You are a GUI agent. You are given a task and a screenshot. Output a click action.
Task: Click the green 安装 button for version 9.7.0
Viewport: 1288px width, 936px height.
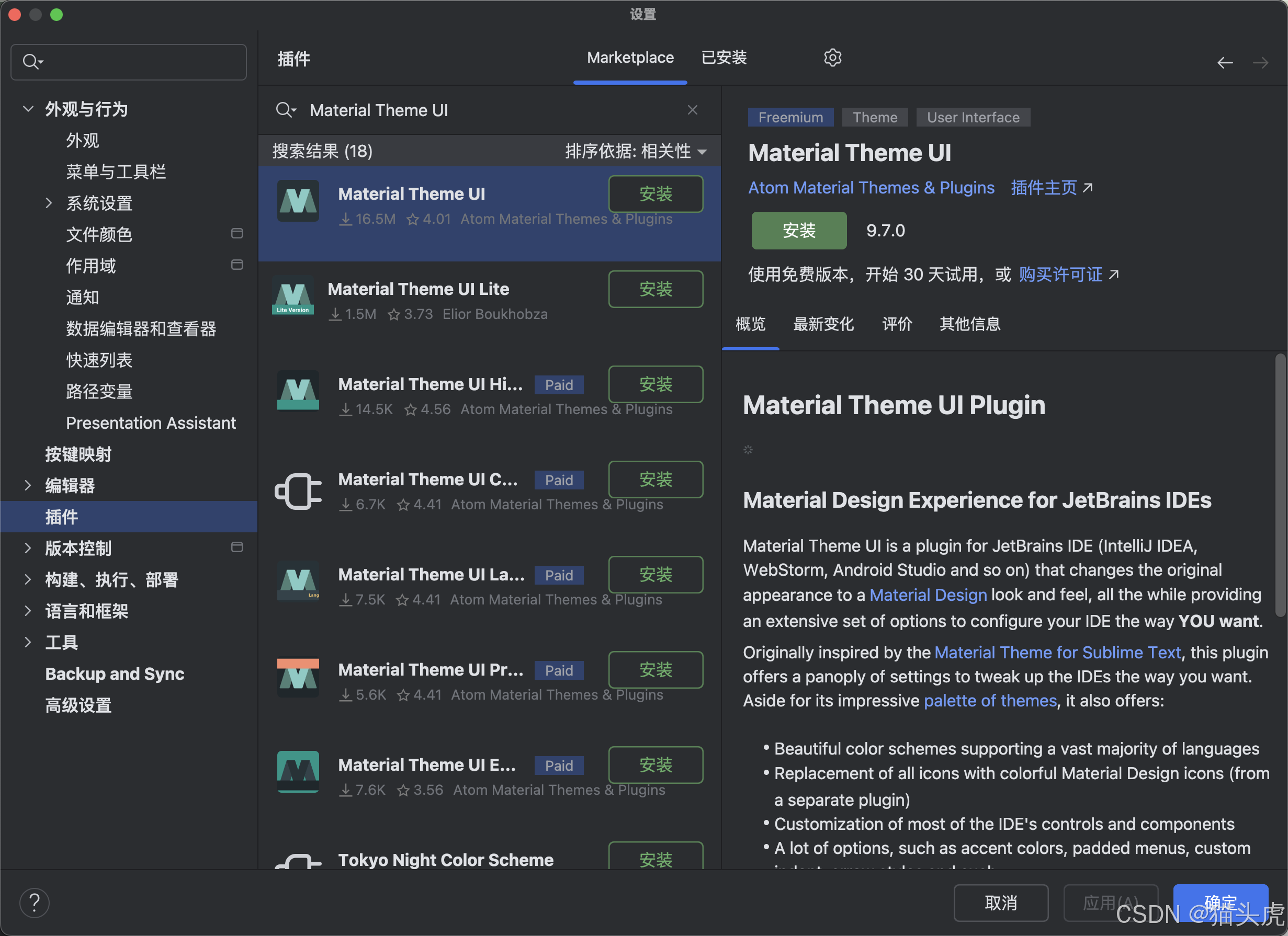click(x=798, y=231)
